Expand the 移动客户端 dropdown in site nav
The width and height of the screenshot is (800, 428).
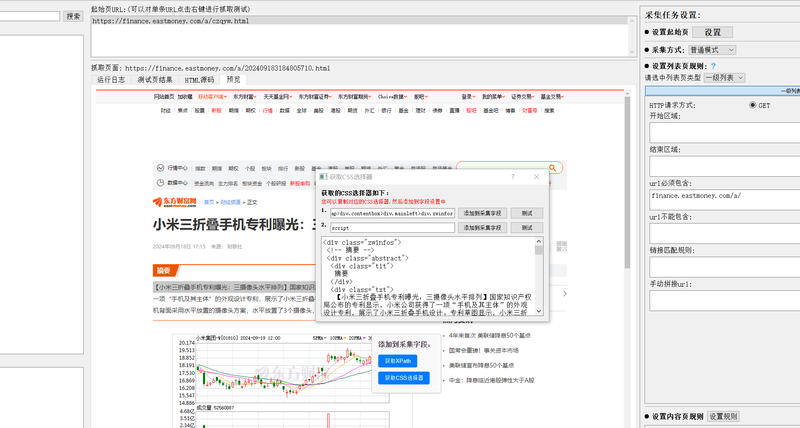(x=212, y=96)
